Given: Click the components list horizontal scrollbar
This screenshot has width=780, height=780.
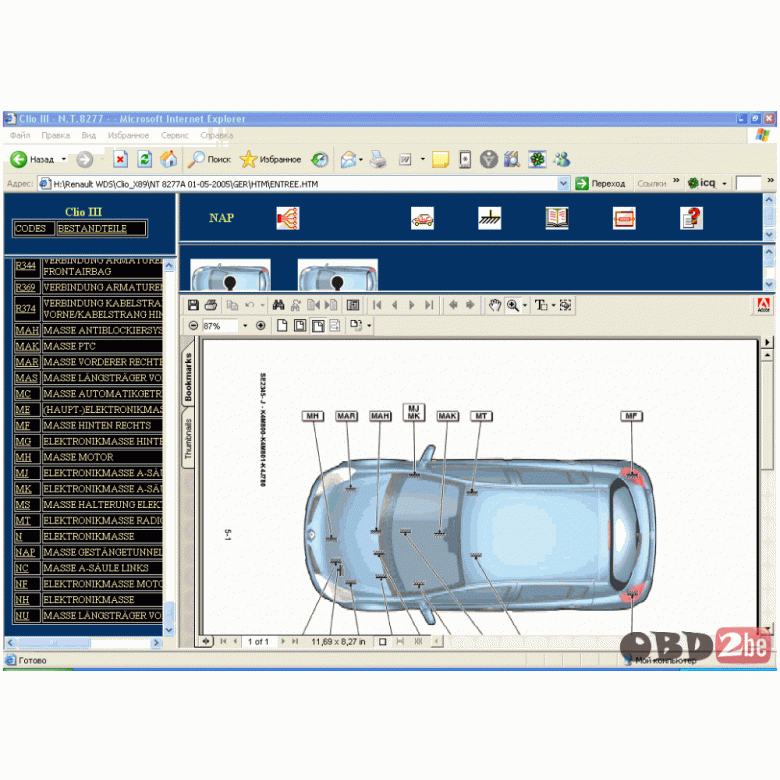Looking at the screenshot, I should coord(84,643).
